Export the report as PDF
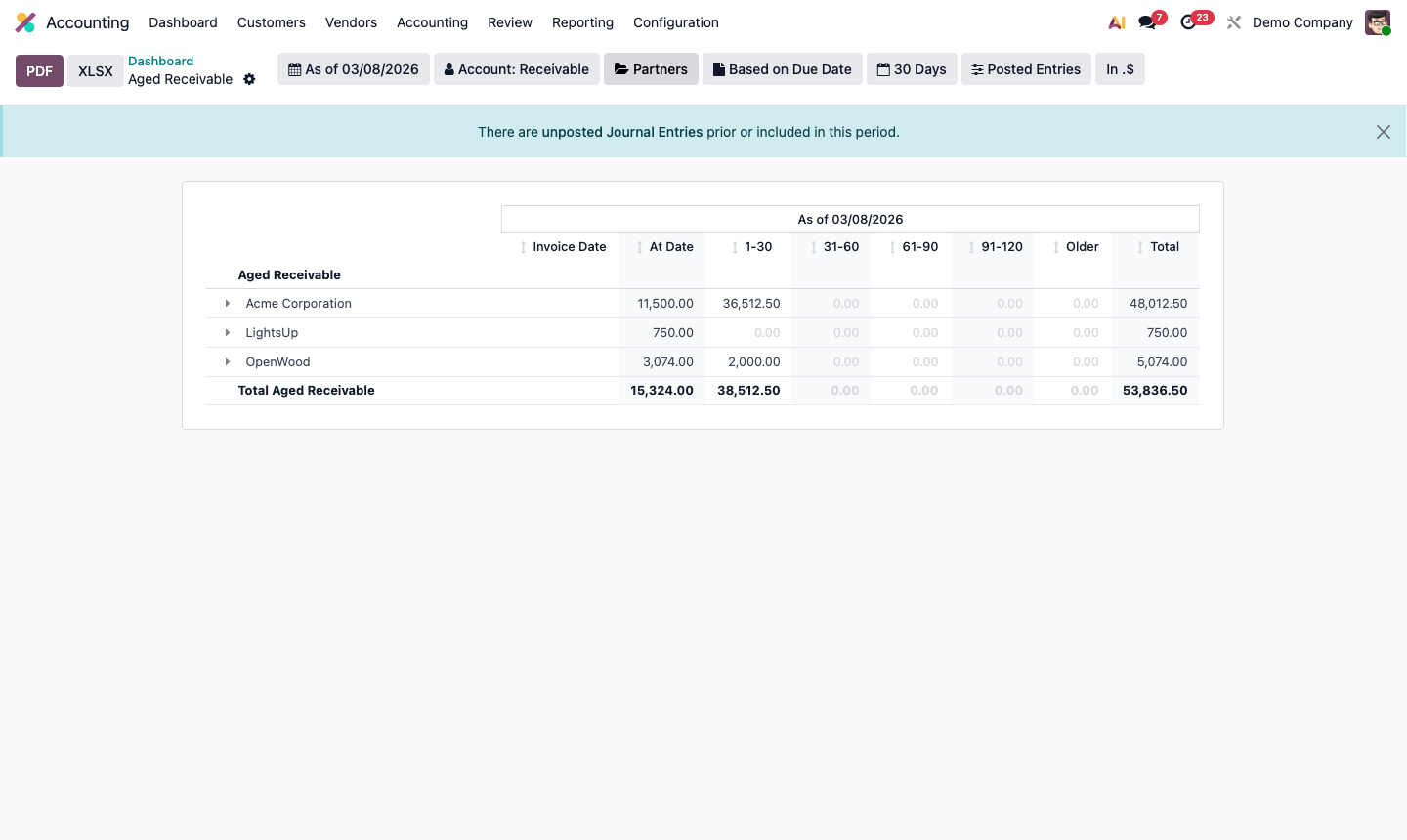Image resolution: width=1407 pixels, height=840 pixels. pyautogui.click(x=39, y=70)
